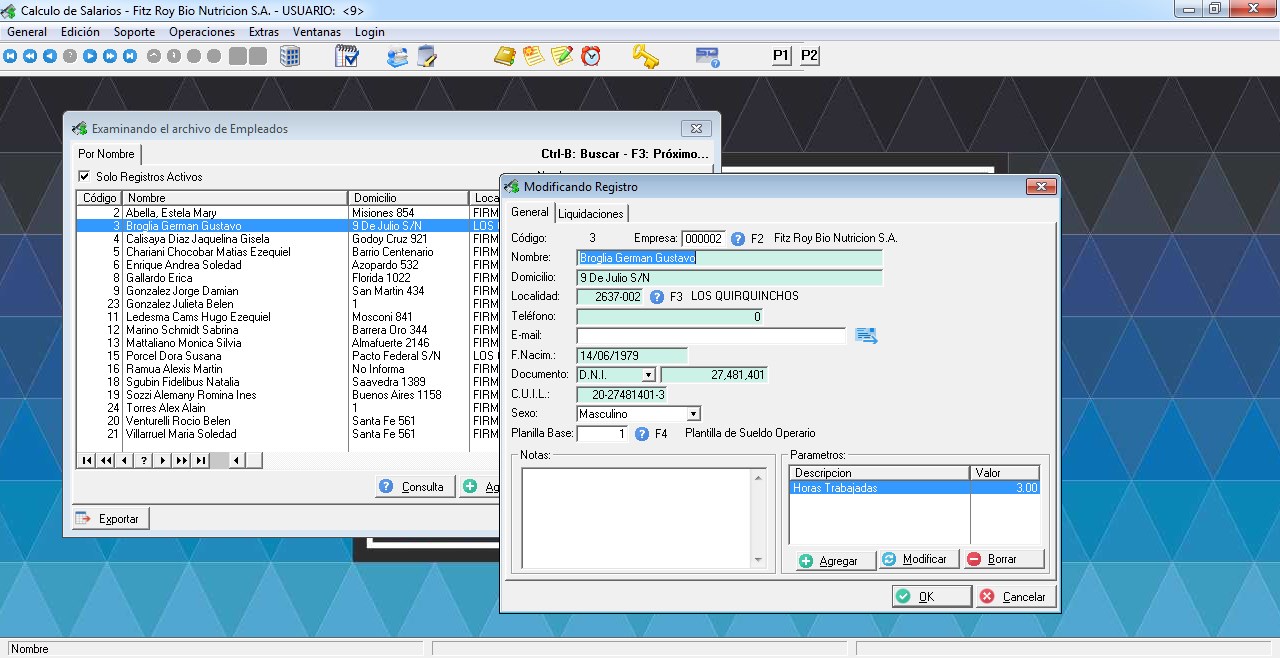Click the lookup icon next to Localidad code
The width and height of the screenshot is (1280, 658).
657,297
